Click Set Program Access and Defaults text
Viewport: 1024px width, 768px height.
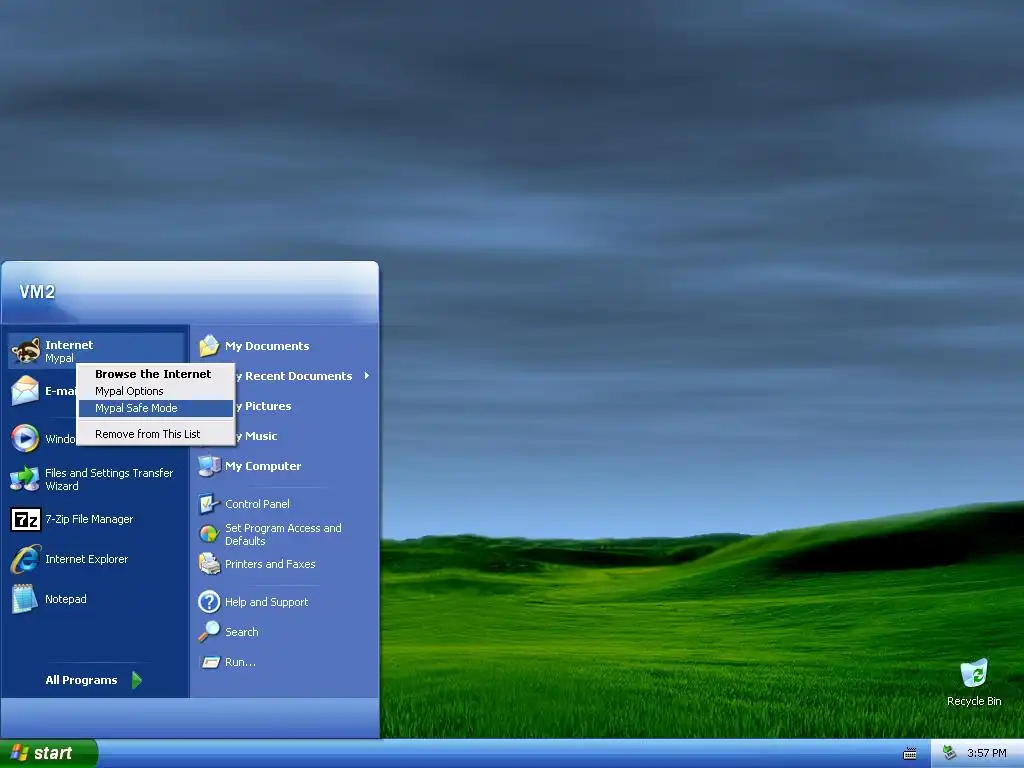283,534
